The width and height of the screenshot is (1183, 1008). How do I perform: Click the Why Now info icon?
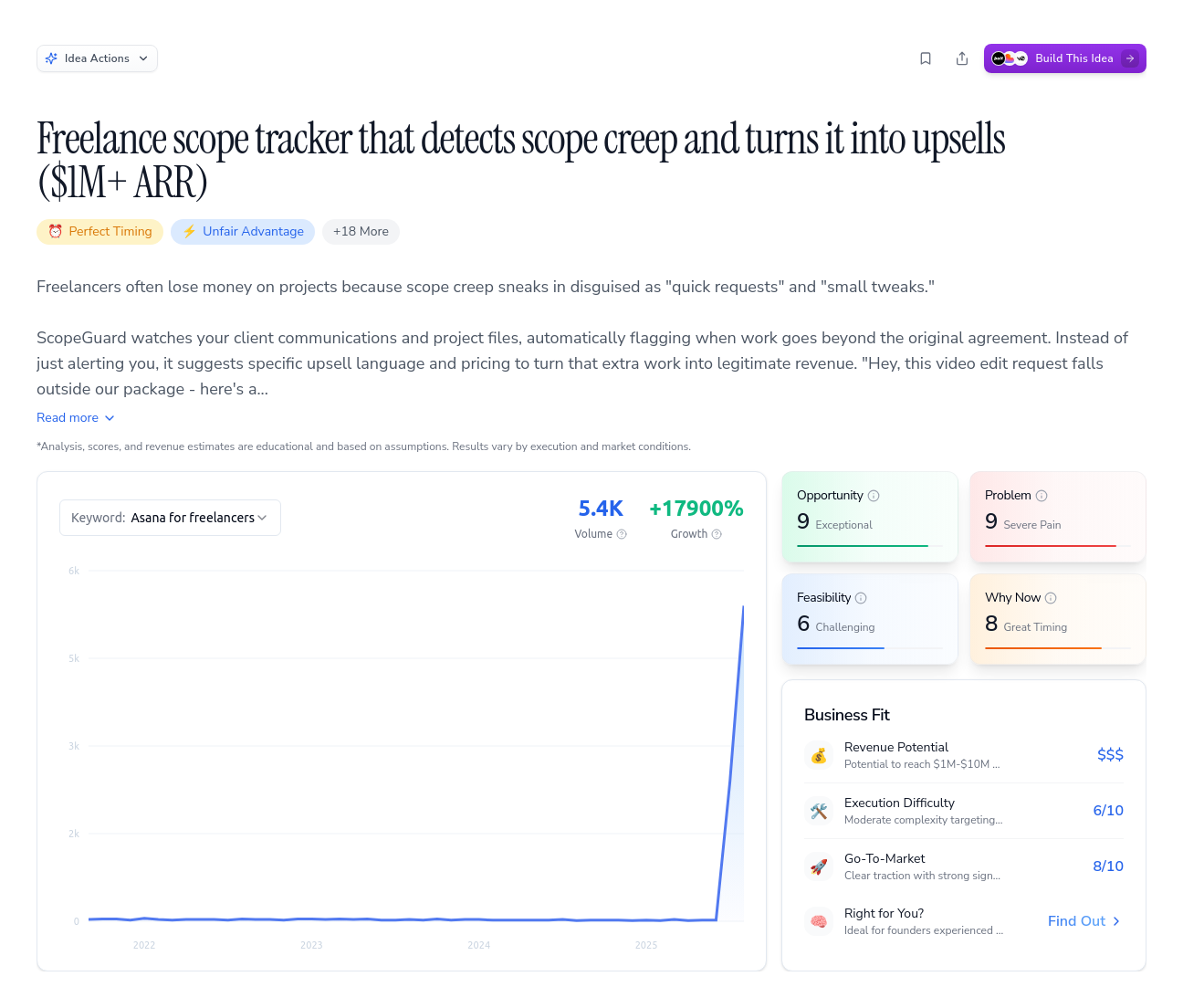(1051, 598)
